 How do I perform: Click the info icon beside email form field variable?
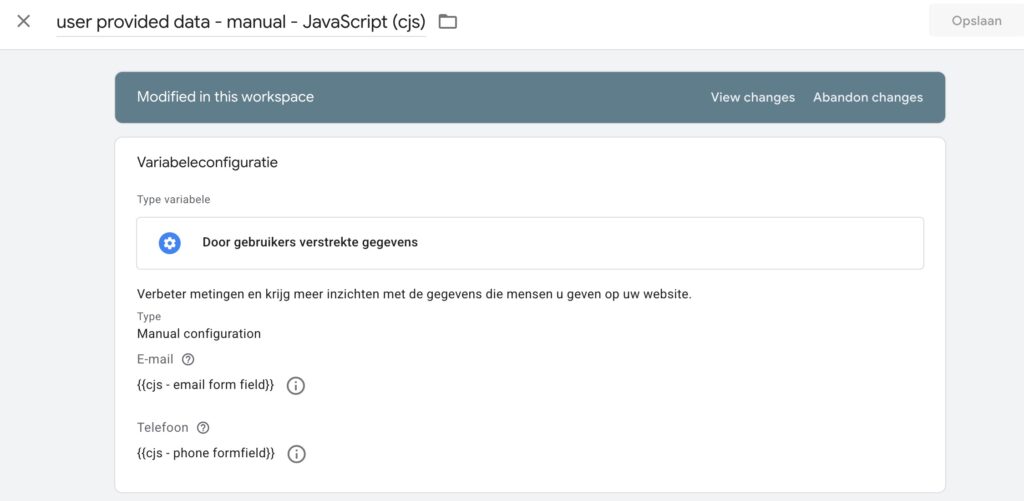click(x=296, y=385)
